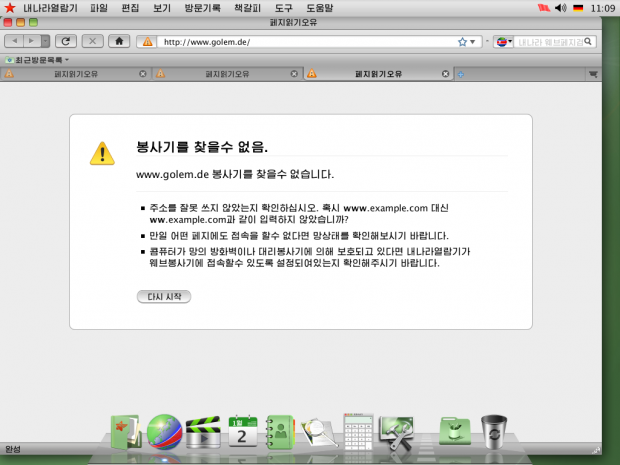Viewport: 620px width, 465px height.
Task: Open the search engine selector dropdown
Action: (x=504, y=42)
